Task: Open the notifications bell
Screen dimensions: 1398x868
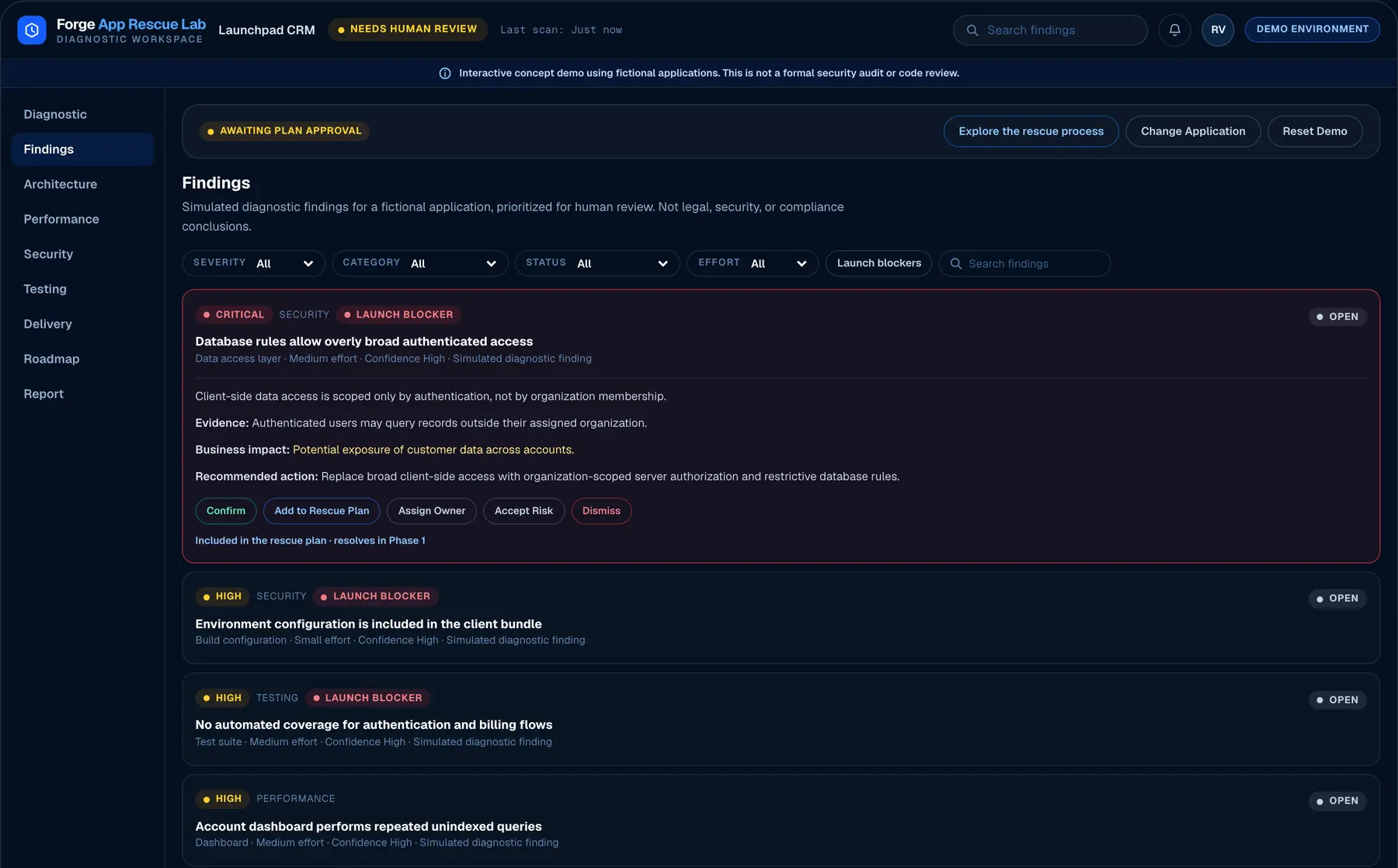Action: (1174, 30)
